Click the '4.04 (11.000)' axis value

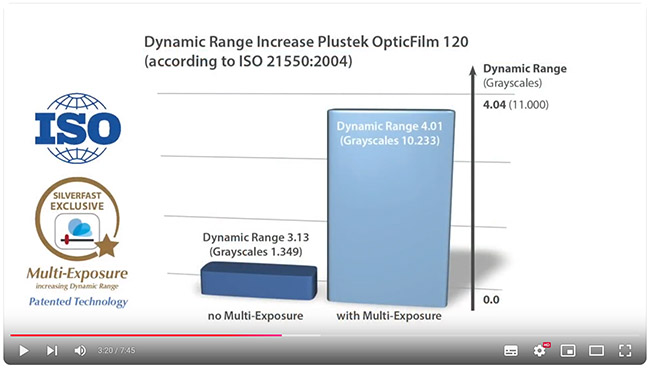pyautogui.click(x=516, y=104)
